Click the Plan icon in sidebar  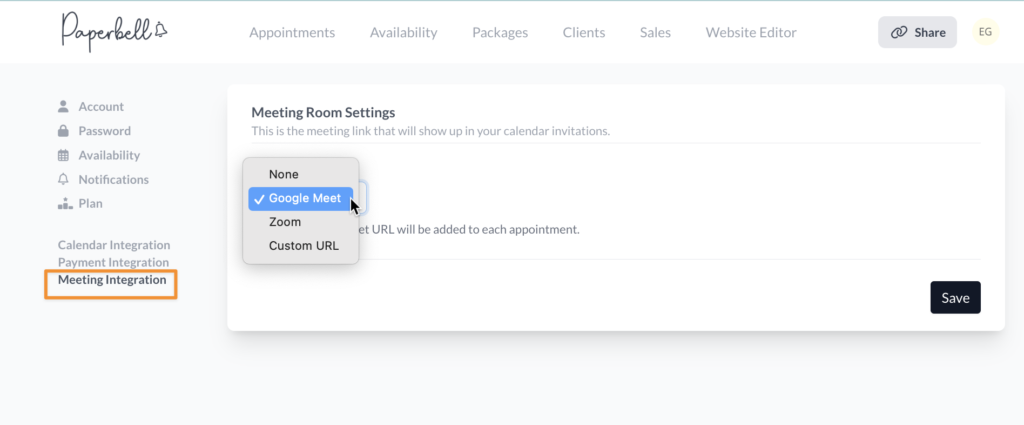pyautogui.click(x=63, y=203)
